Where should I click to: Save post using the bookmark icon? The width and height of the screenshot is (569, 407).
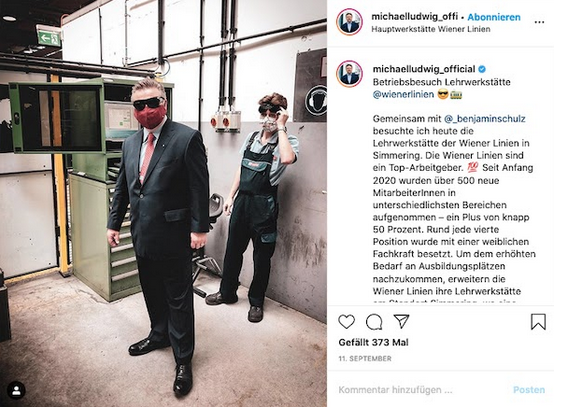(x=538, y=322)
